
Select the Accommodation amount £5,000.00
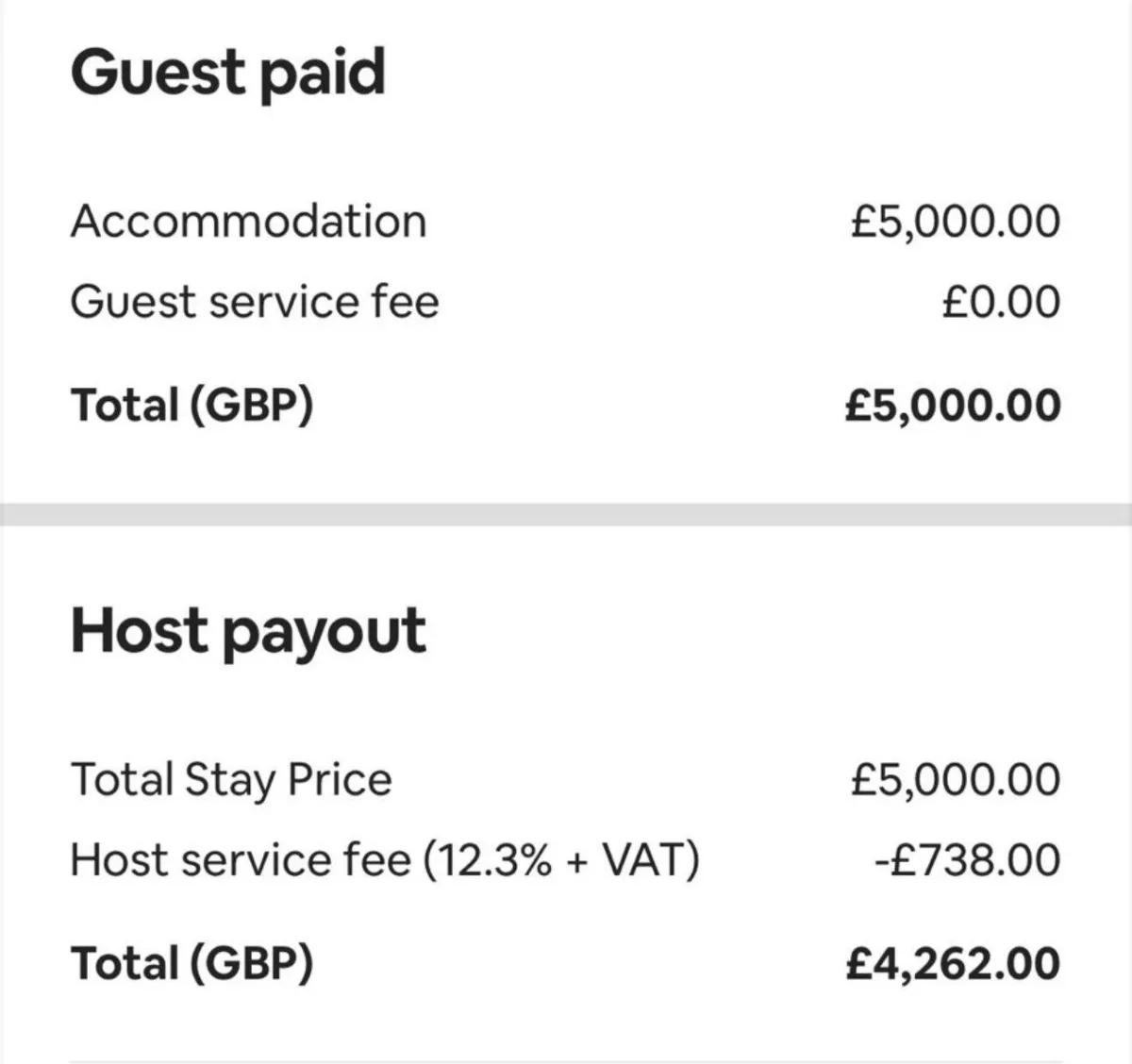click(955, 222)
